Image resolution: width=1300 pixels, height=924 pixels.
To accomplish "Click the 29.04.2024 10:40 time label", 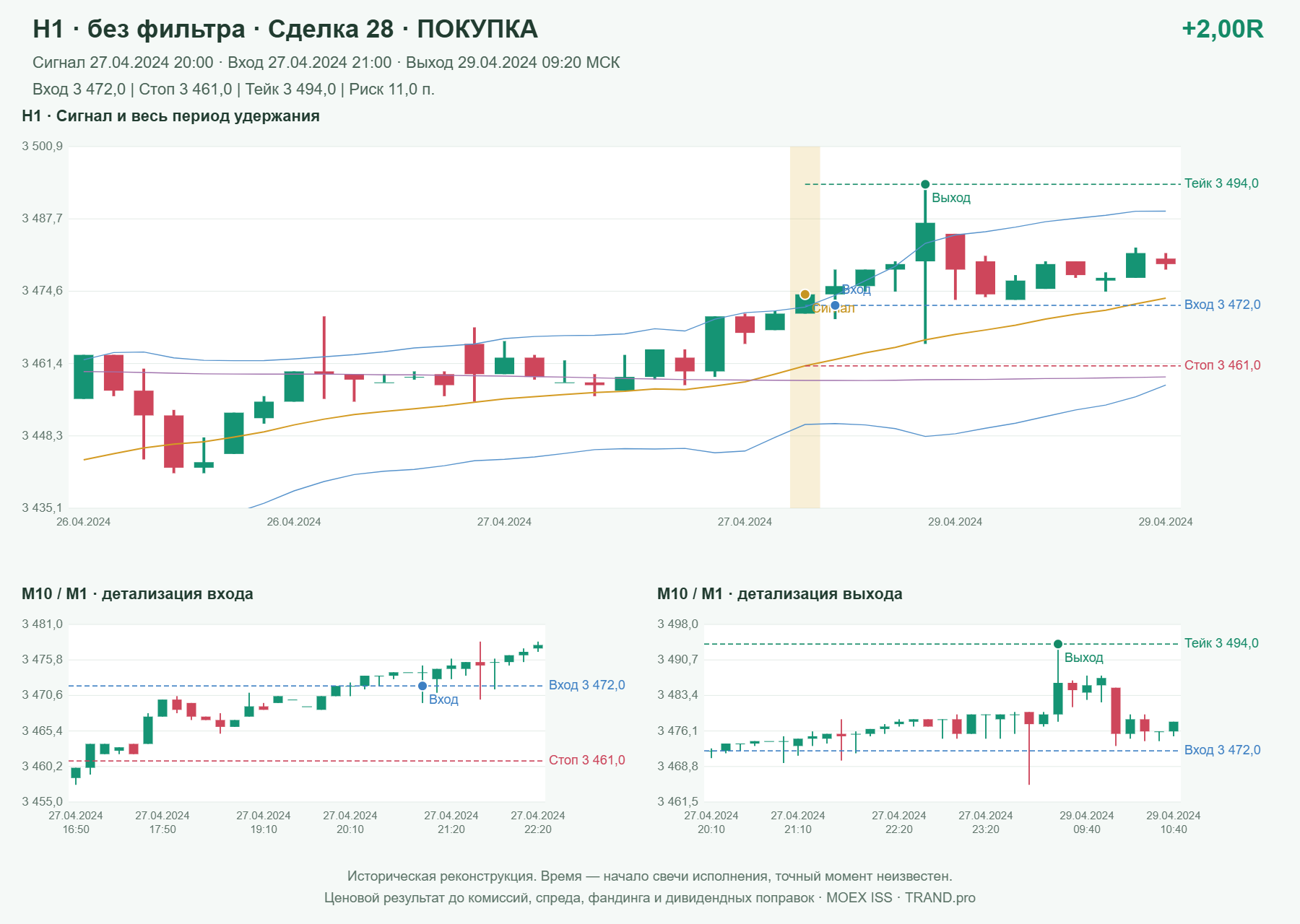I will pyautogui.click(x=1174, y=822).
